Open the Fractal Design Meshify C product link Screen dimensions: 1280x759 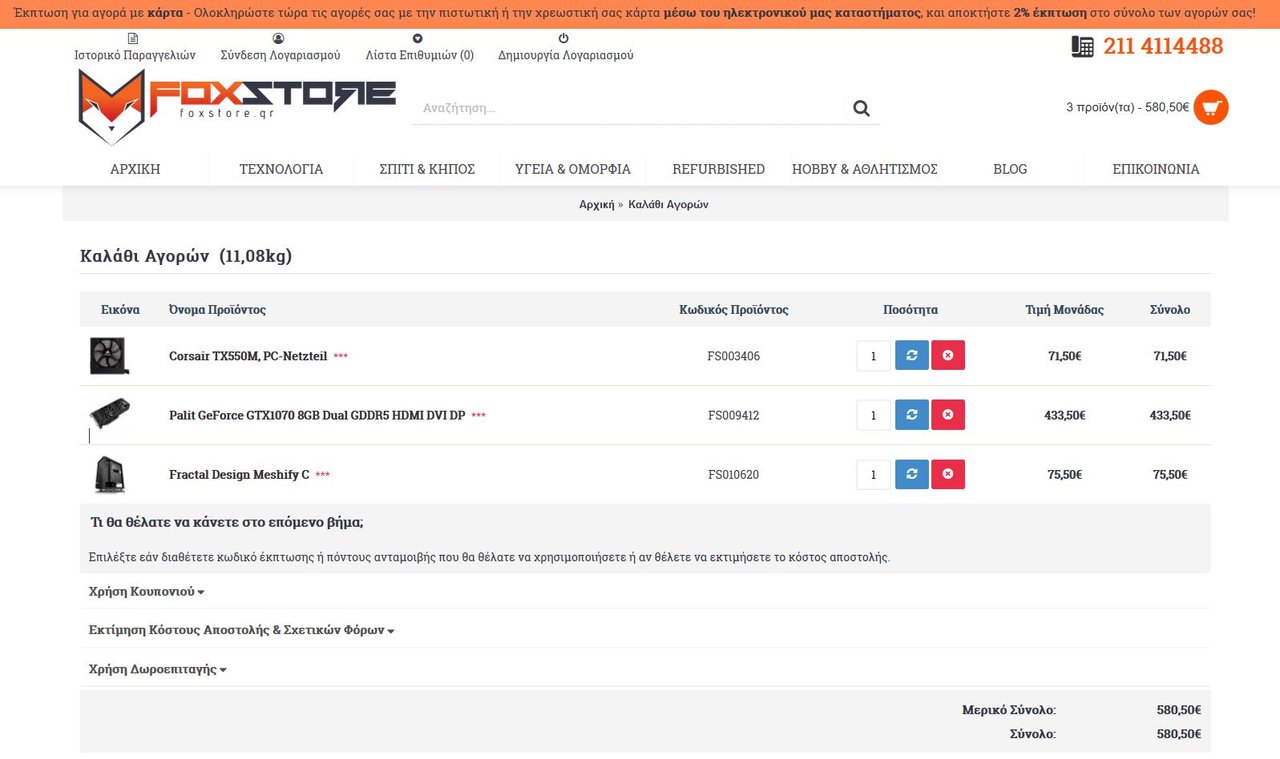tap(239, 474)
